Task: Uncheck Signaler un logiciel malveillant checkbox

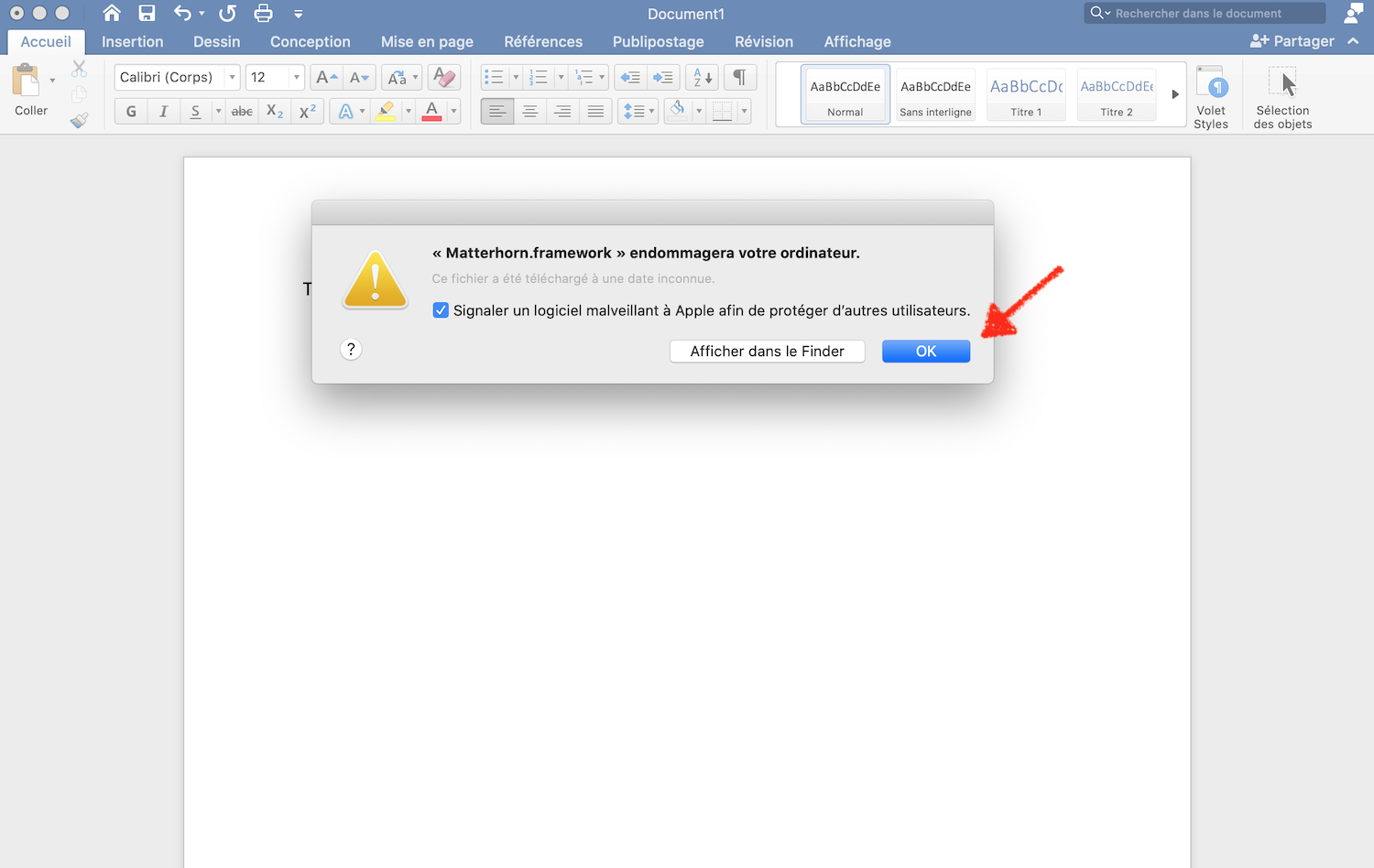Action: click(x=441, y=310)
